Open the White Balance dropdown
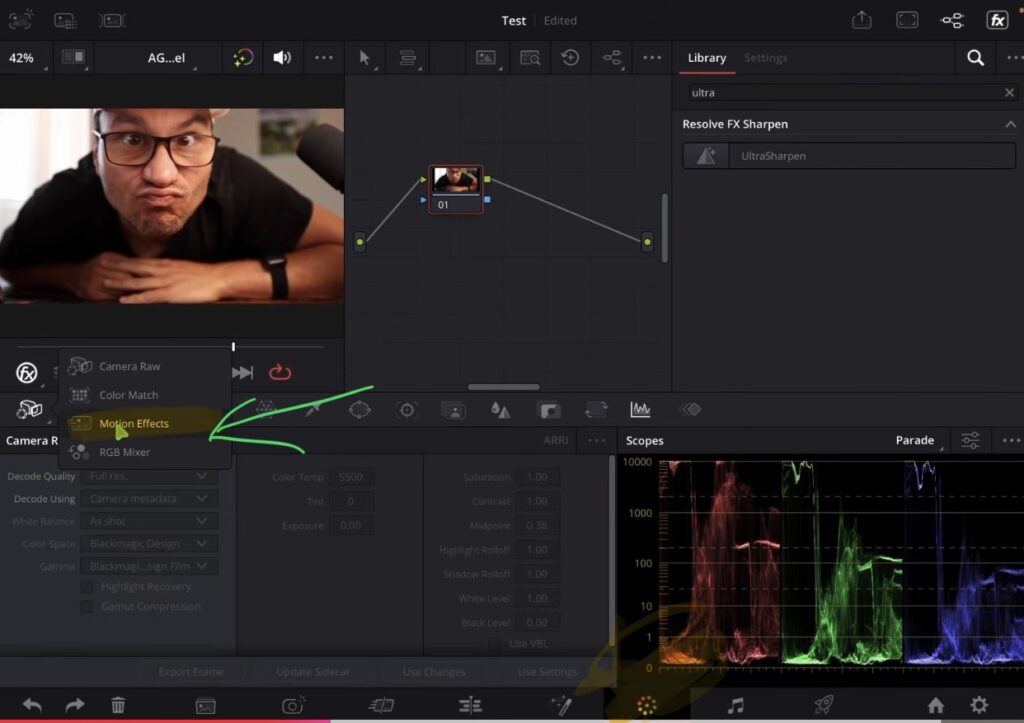The height and width of the screenshot is (723, 1024). (x=149, y=521)
